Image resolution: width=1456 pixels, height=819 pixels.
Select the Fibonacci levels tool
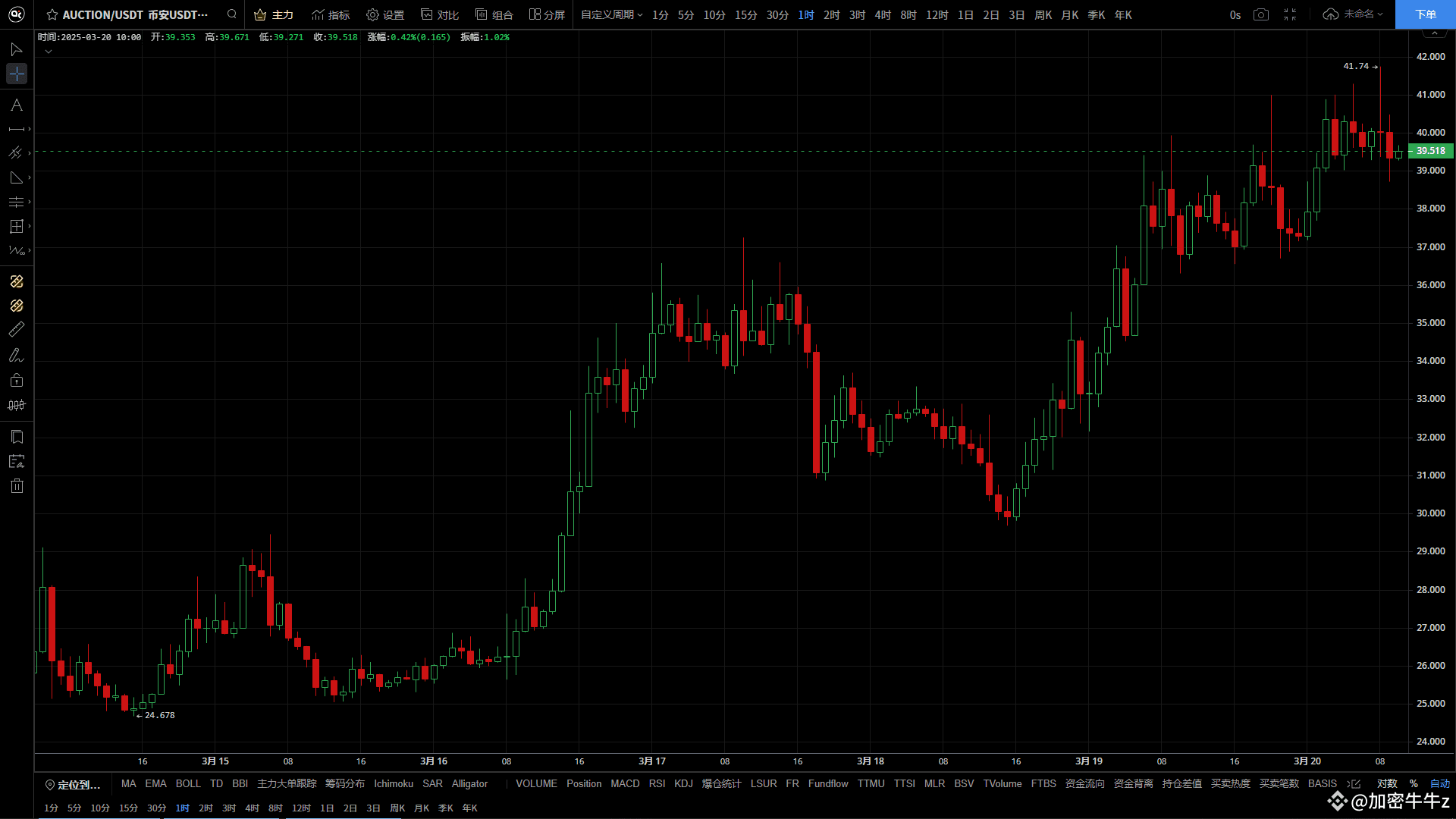(16, 202)
